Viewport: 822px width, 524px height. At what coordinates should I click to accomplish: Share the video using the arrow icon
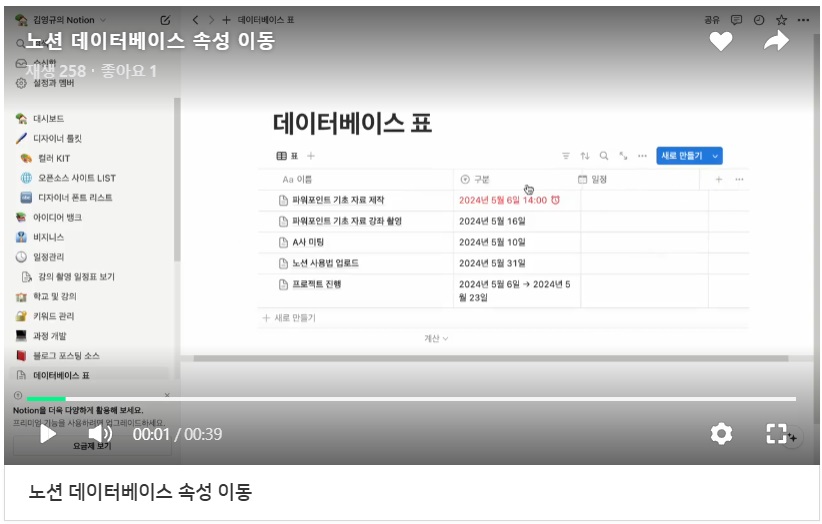pos(776,41)
